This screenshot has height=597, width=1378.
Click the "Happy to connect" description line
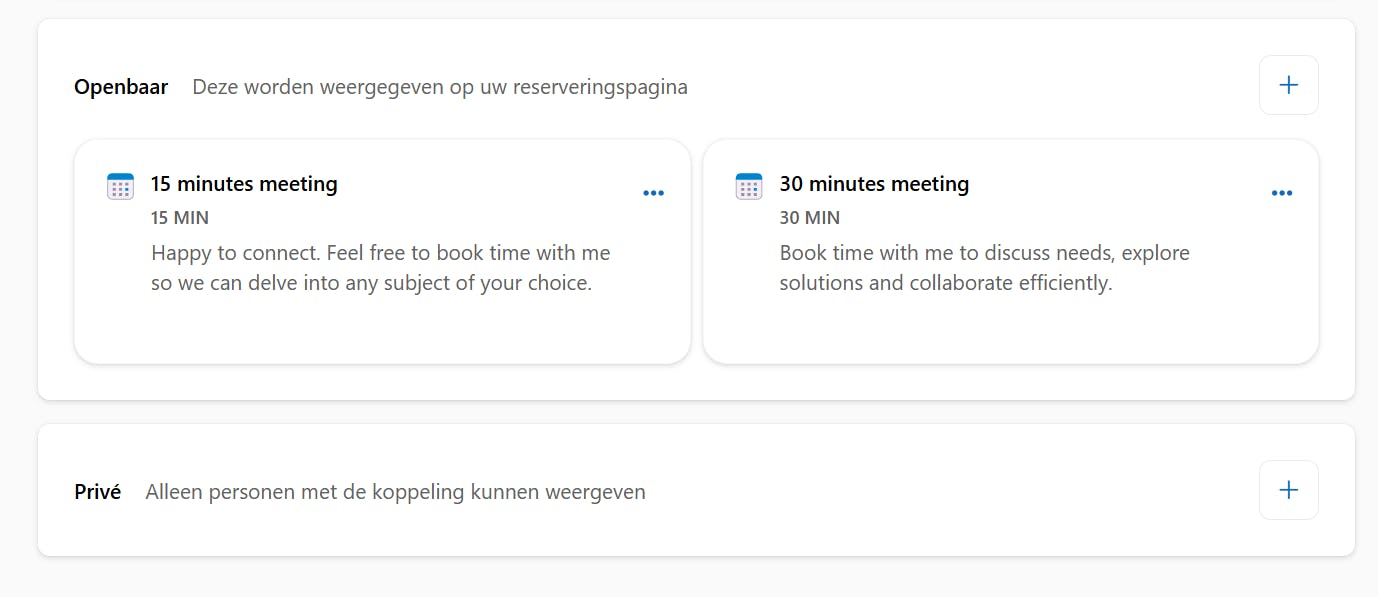[x=380, y=253]
